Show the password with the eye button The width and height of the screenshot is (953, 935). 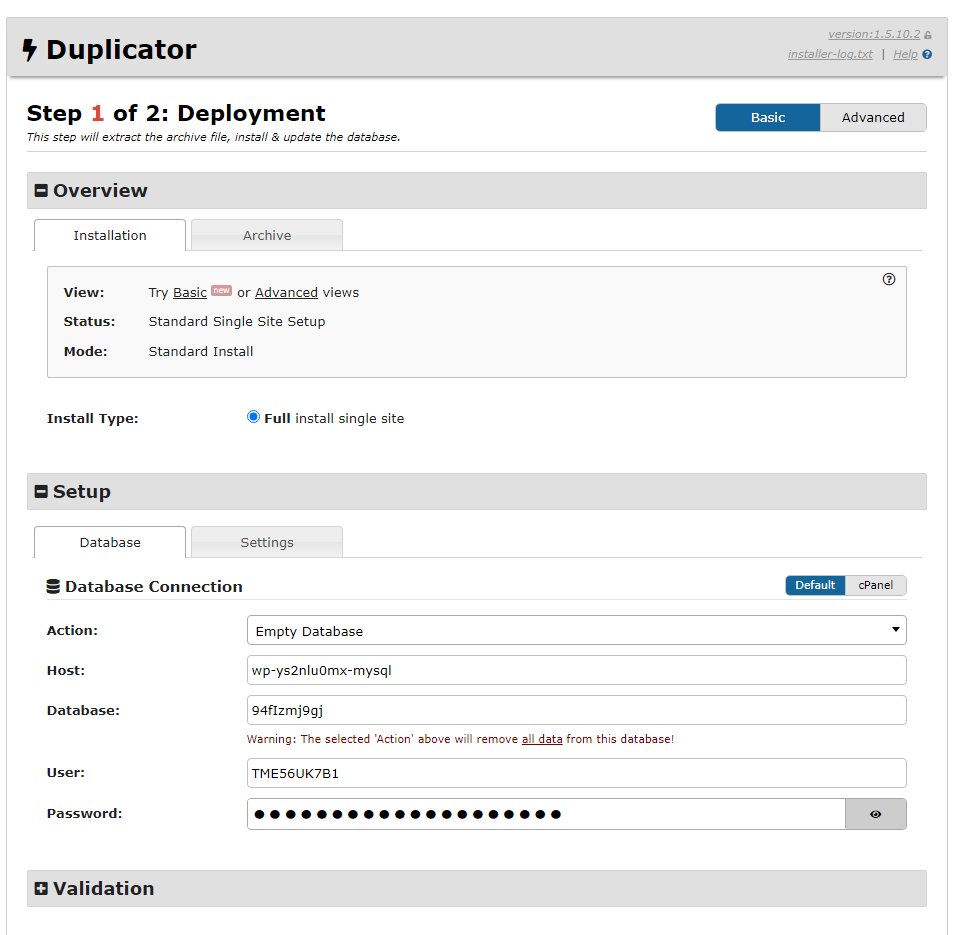coord(875,814)
